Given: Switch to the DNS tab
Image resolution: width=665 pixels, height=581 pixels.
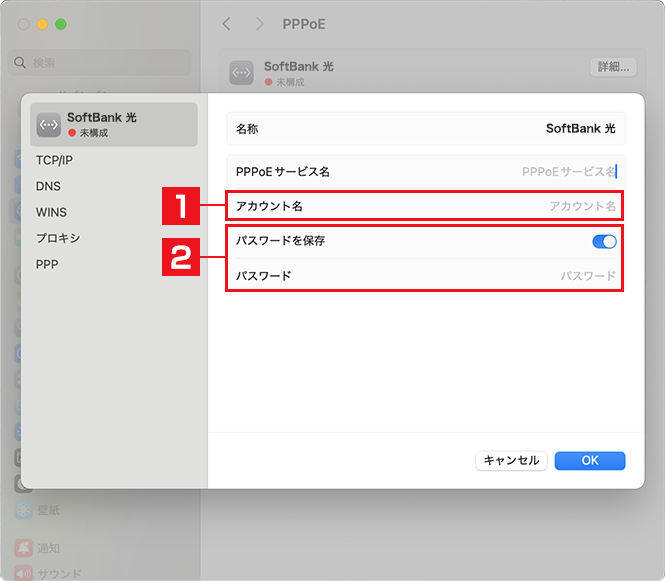Looking at the screenshot, I should pyautogui.click(x=48, y=186).
